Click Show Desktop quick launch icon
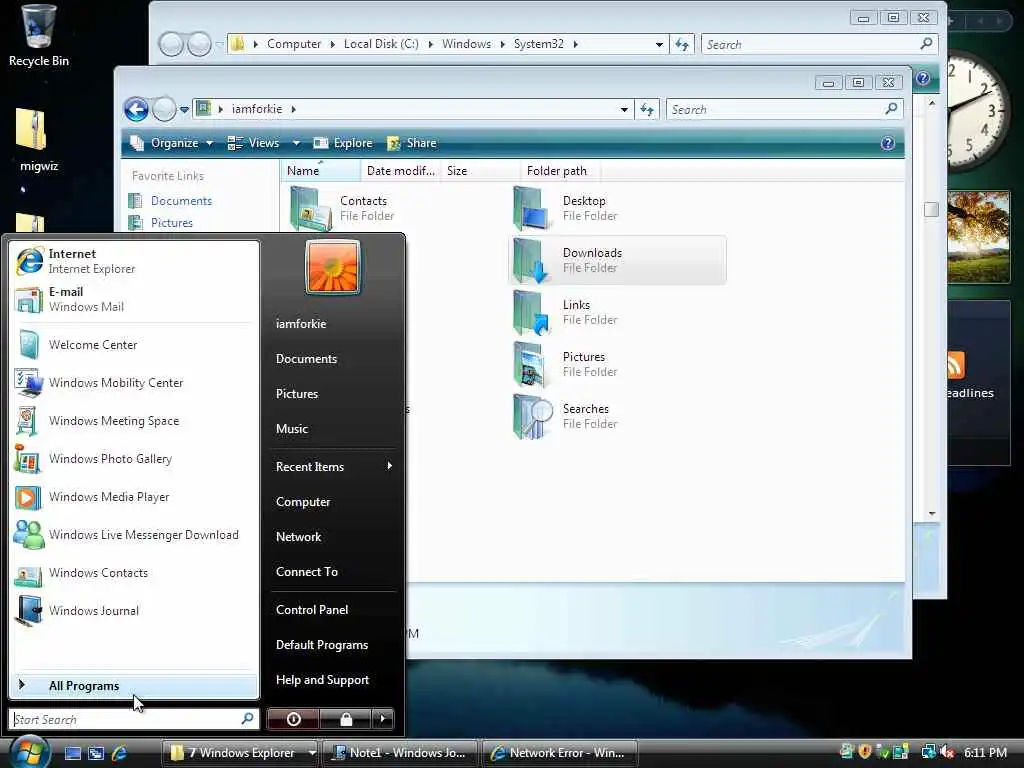This screenshot has width=1024, height=768. pyautogui.click(x=72, y=753)
